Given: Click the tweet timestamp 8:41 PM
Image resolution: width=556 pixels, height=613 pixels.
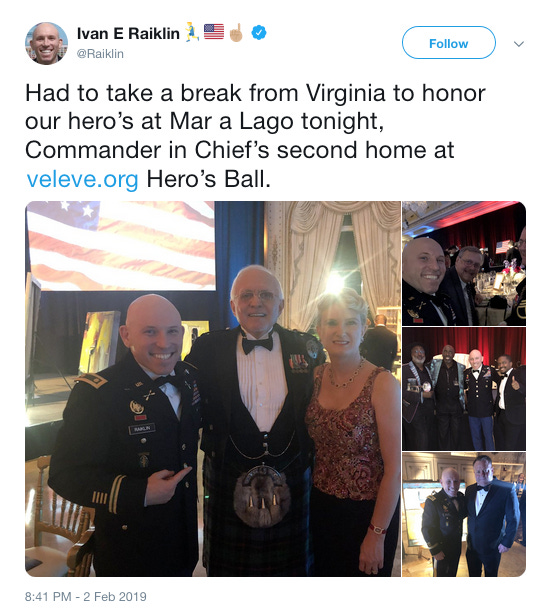Looking at the screenshot, I should coord(48,597).
